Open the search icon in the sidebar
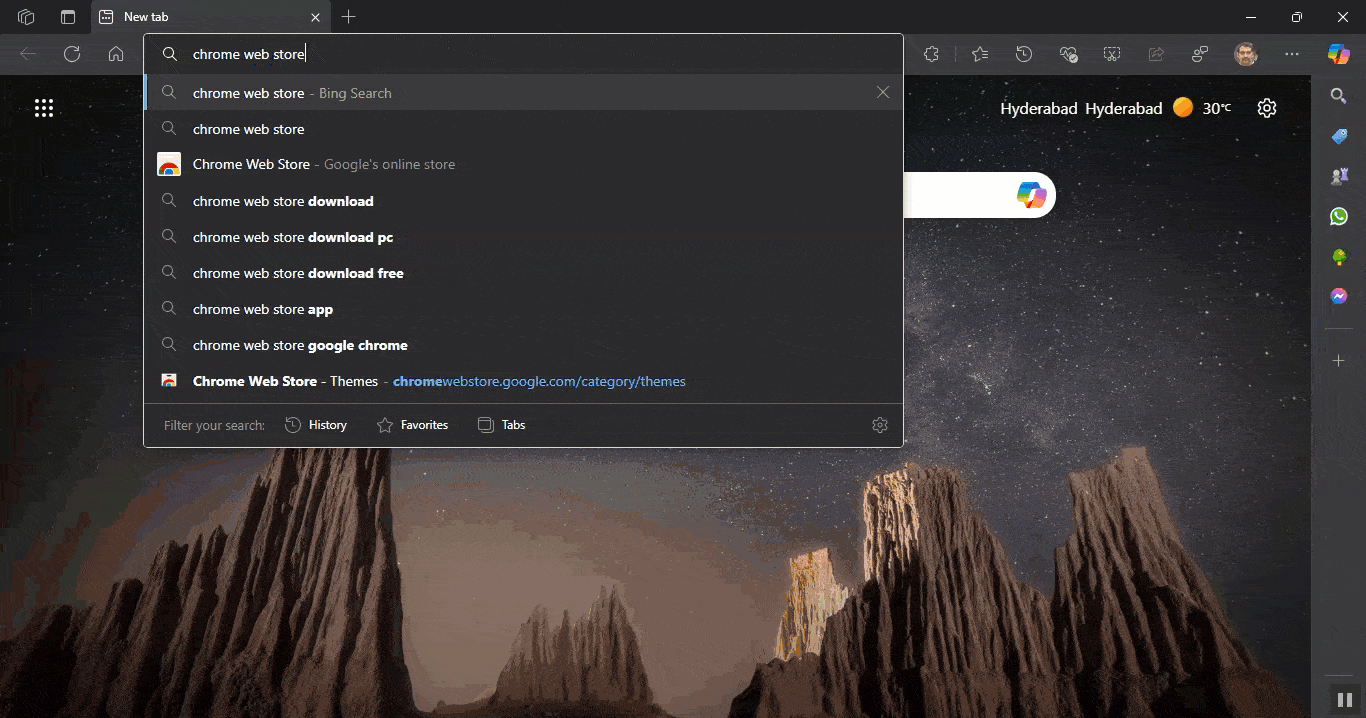Image resolution: width=1366 pixels, height=718 pixels. point(1338,96)
